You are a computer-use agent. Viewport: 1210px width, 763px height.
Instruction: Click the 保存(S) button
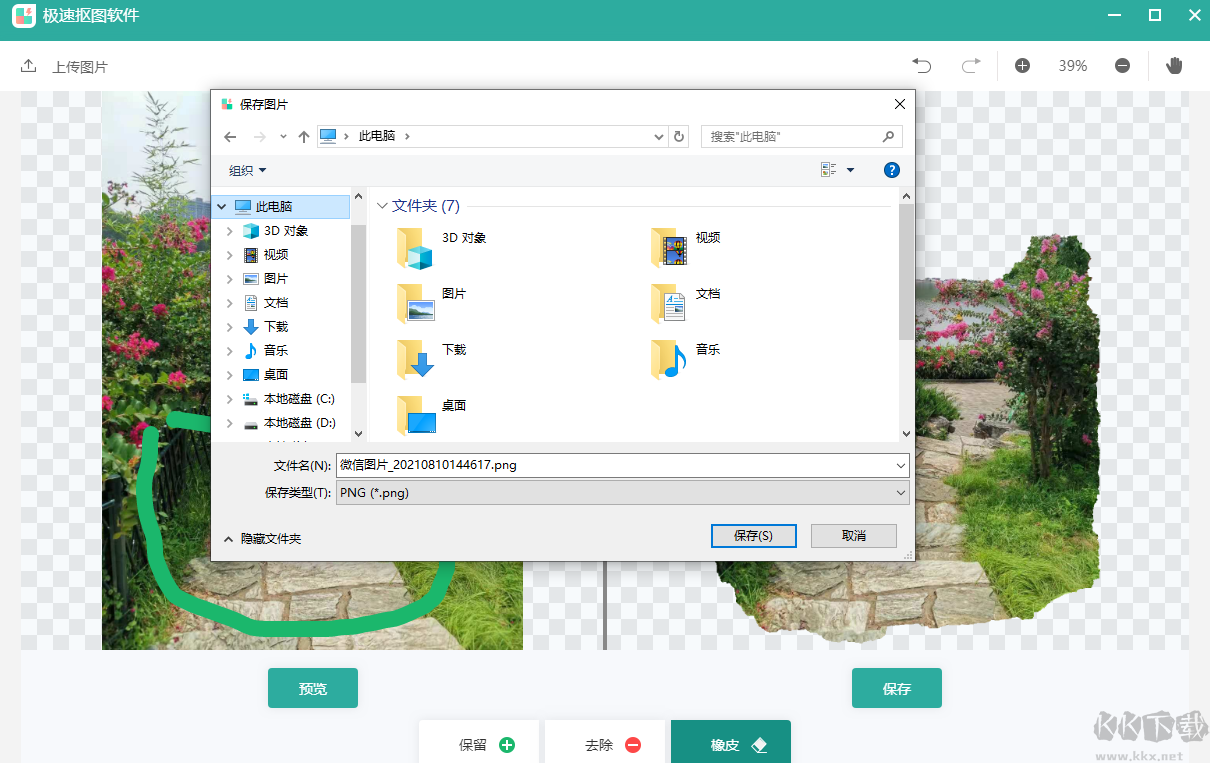tap(753, 535)
